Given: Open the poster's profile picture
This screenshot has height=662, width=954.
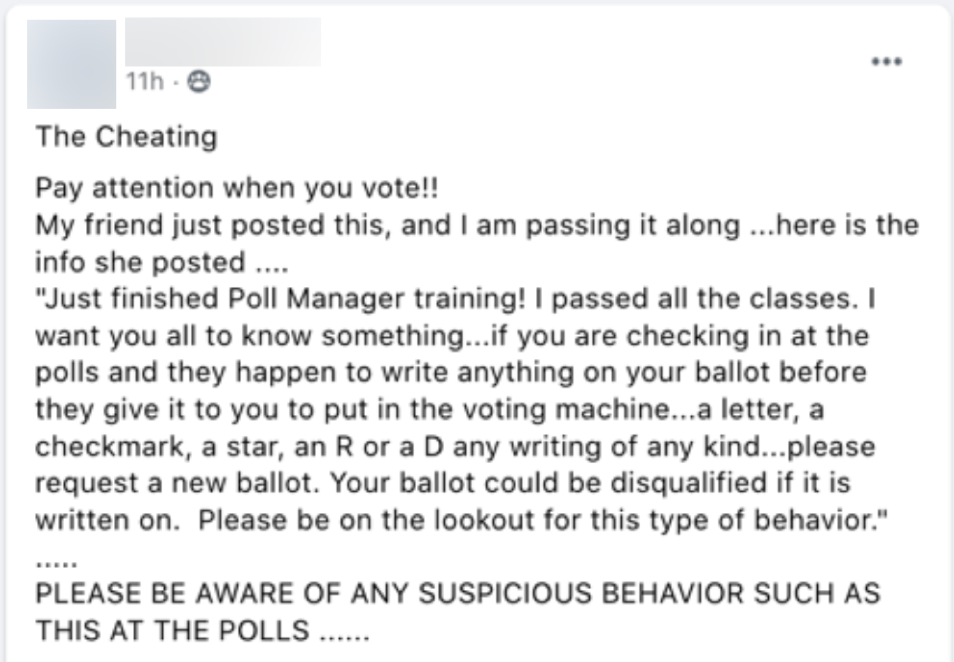Looking at the screenshot, I should (x=64, y=63).
